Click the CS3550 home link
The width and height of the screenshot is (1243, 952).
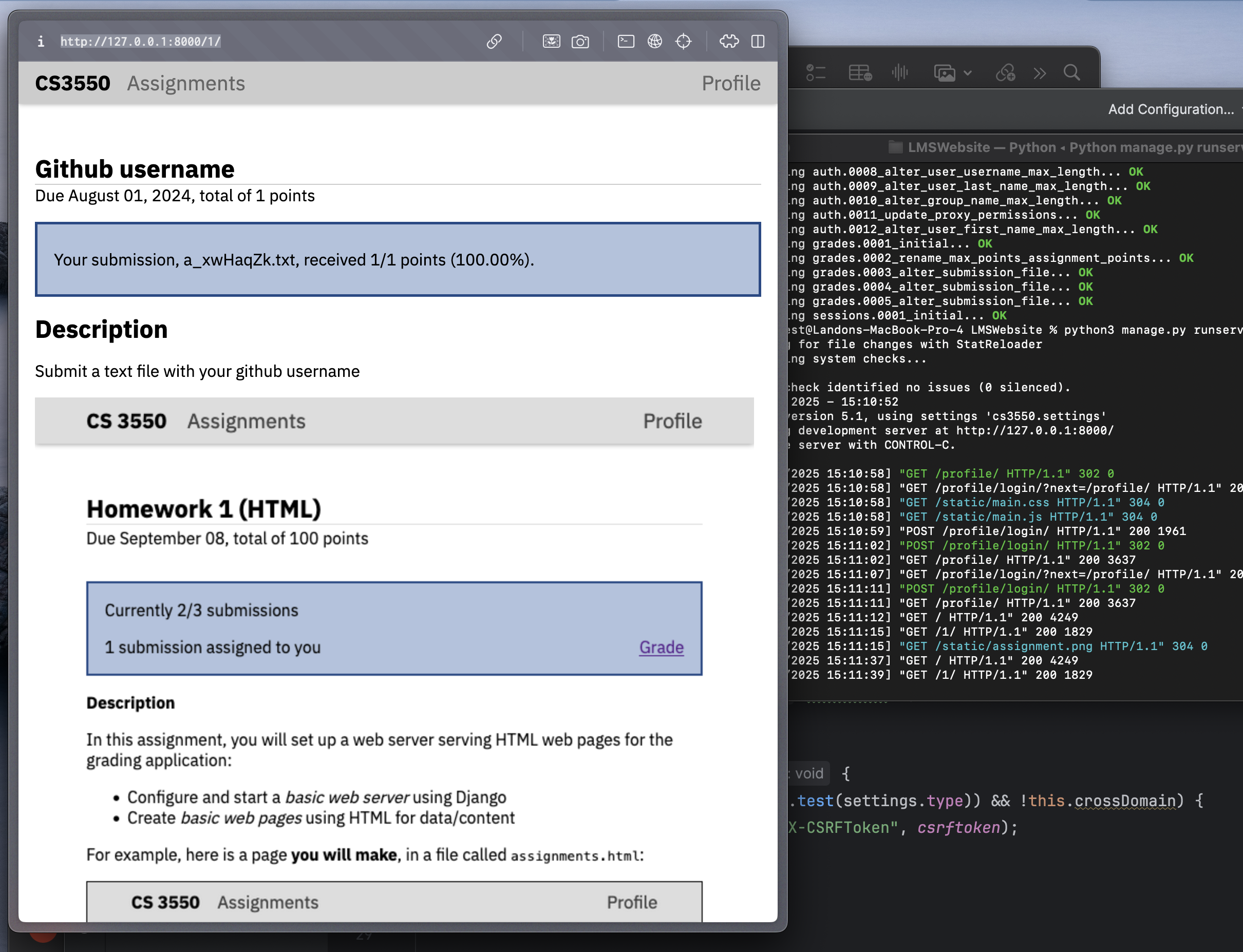tap(72, 83)
